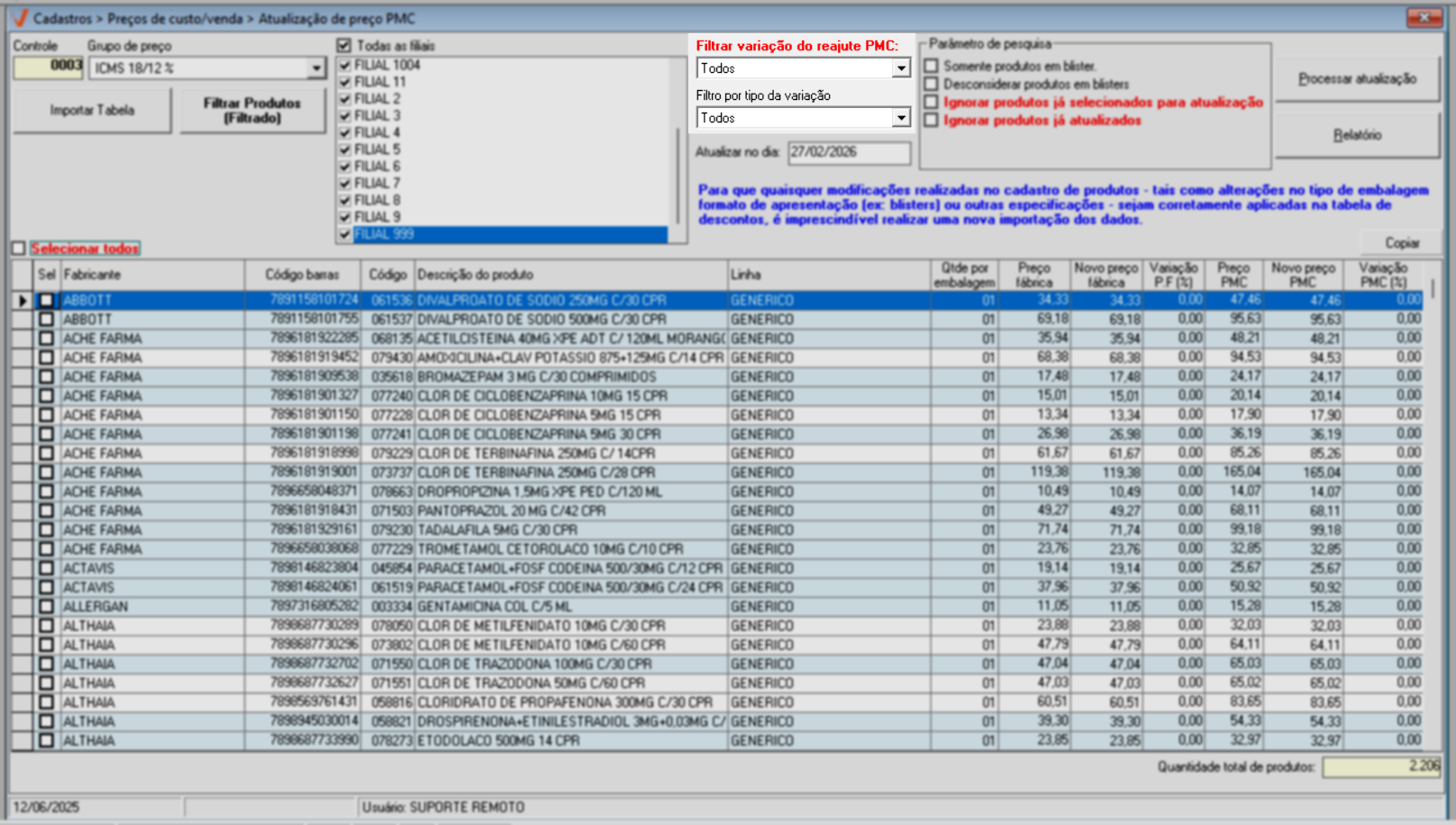1456x825 pixels.
Task: Click the Atualizar no dia date field
Action: (x=848, y=152)
